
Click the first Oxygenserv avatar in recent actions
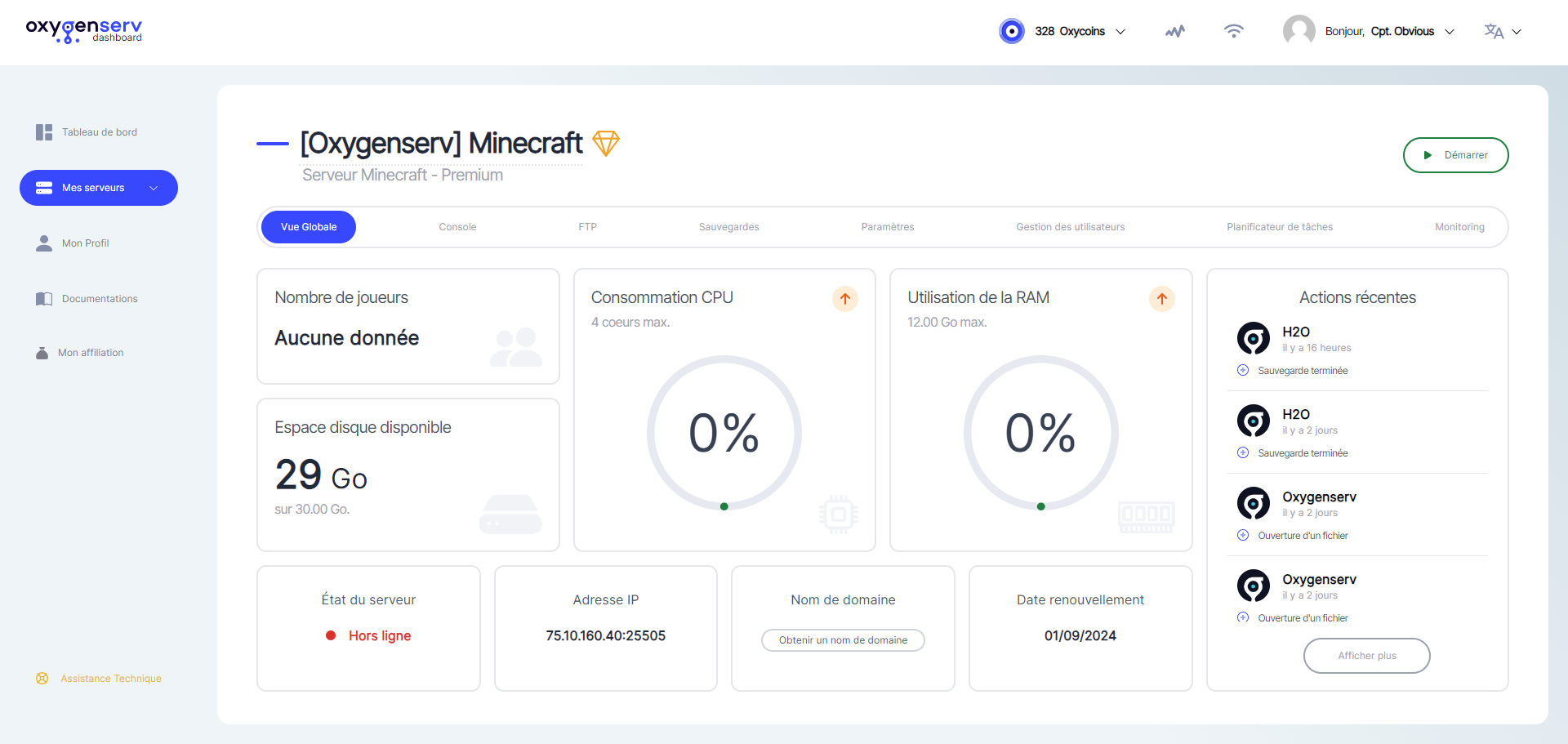(1254, 503)
